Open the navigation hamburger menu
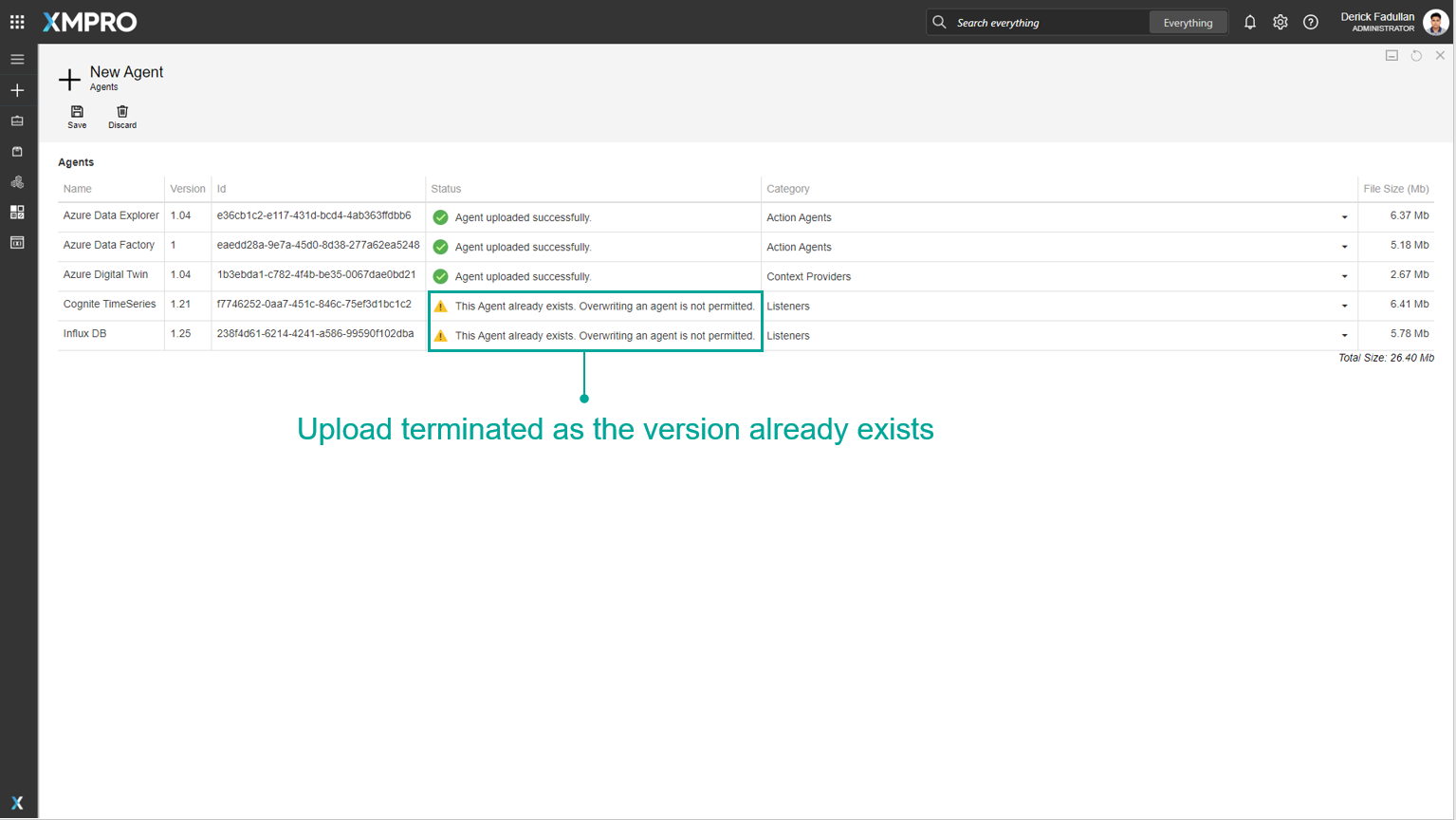The image size is (1456, 820). coord(17,59)
